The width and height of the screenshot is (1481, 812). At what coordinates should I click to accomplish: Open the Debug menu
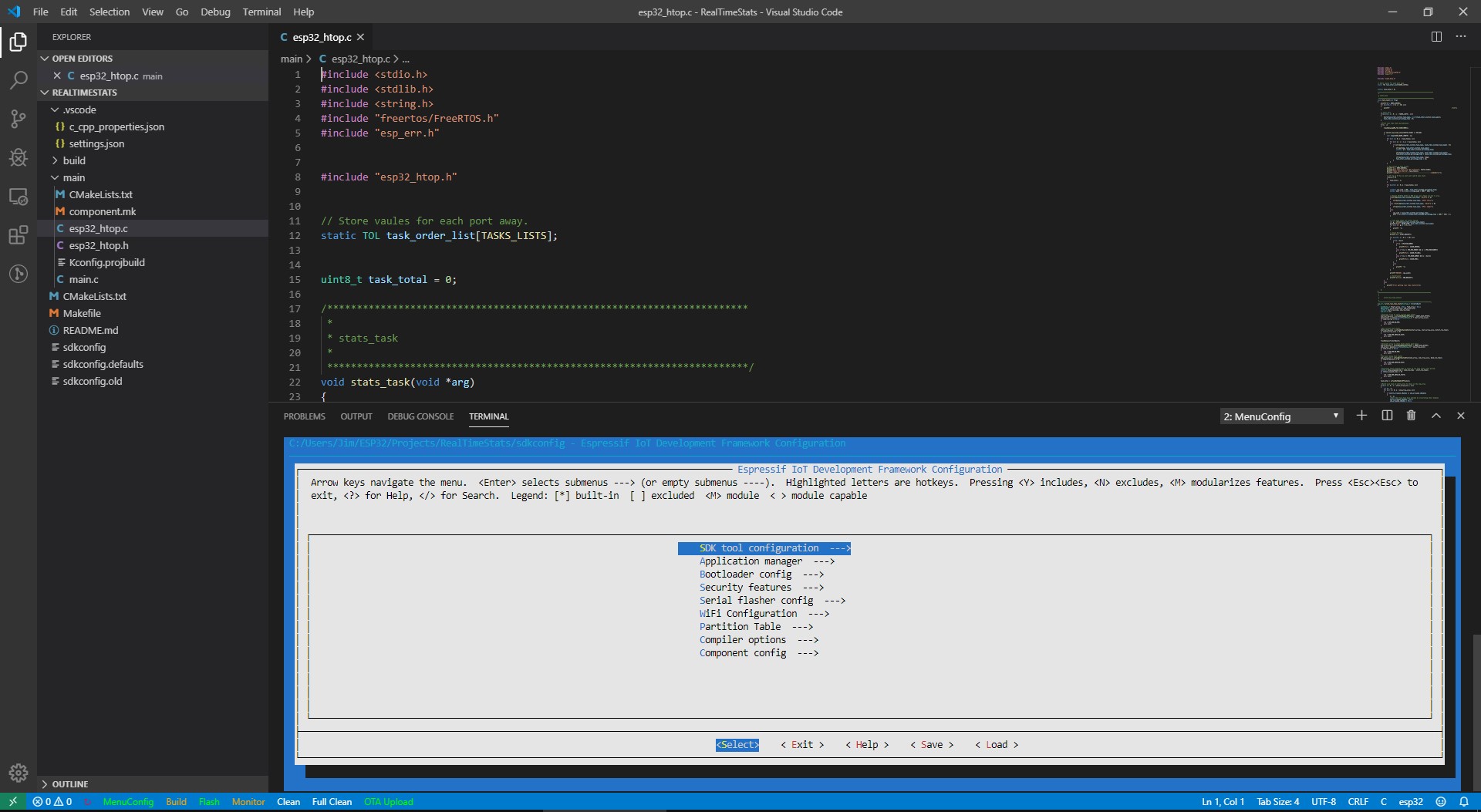[215, 12]
